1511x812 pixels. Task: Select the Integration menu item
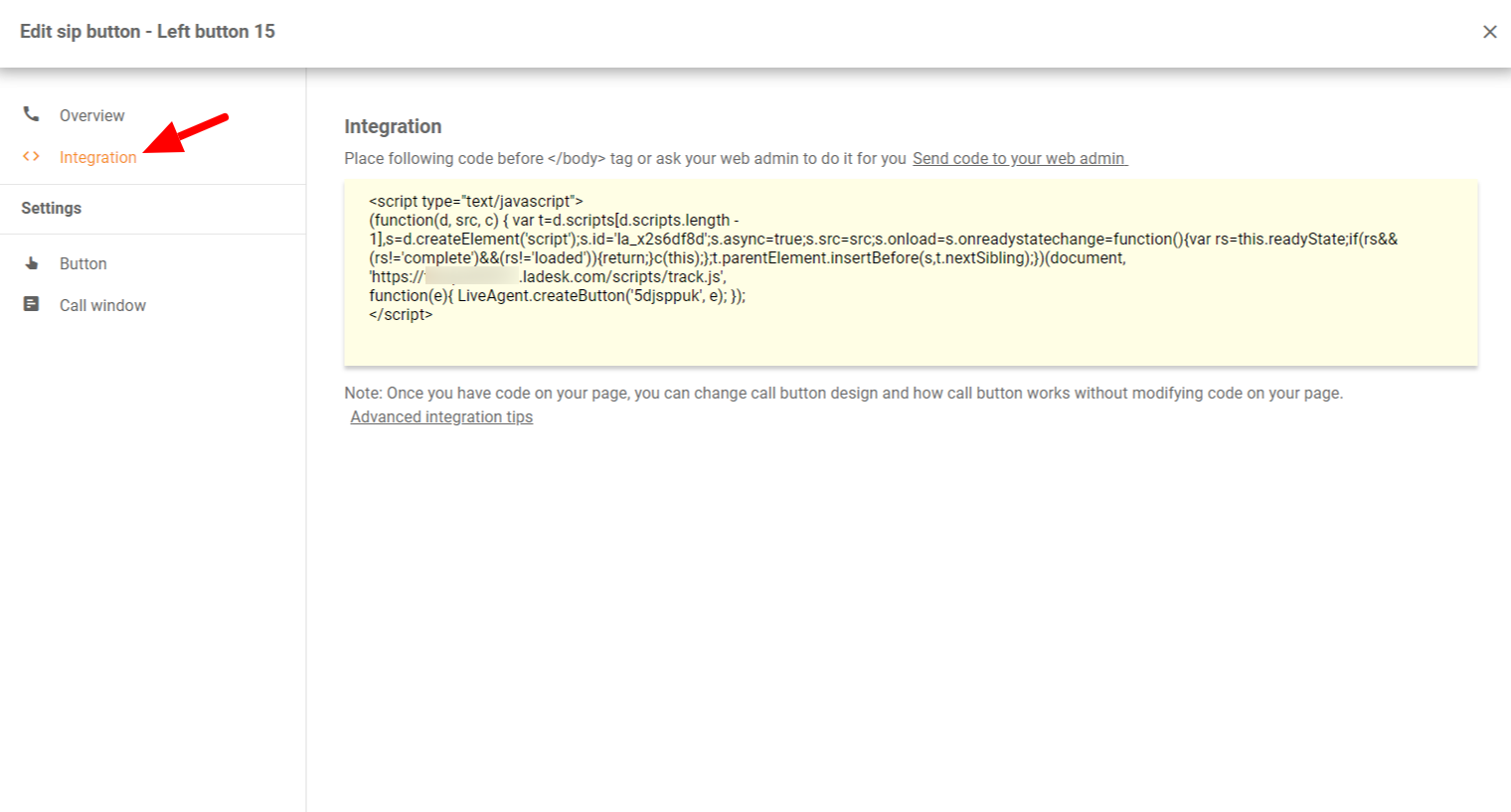point(97,157)
